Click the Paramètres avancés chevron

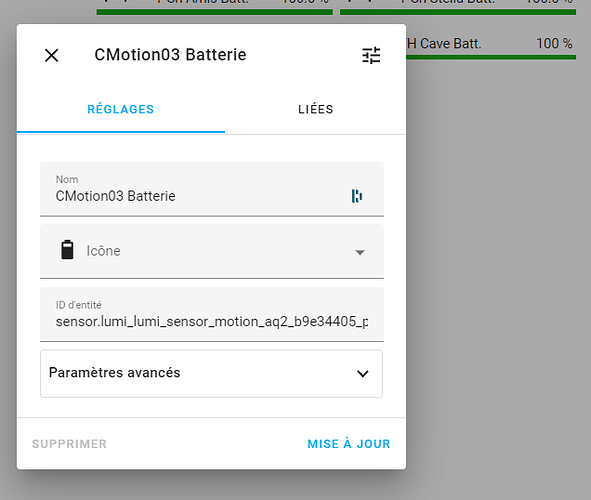click(x=363, y=374)
